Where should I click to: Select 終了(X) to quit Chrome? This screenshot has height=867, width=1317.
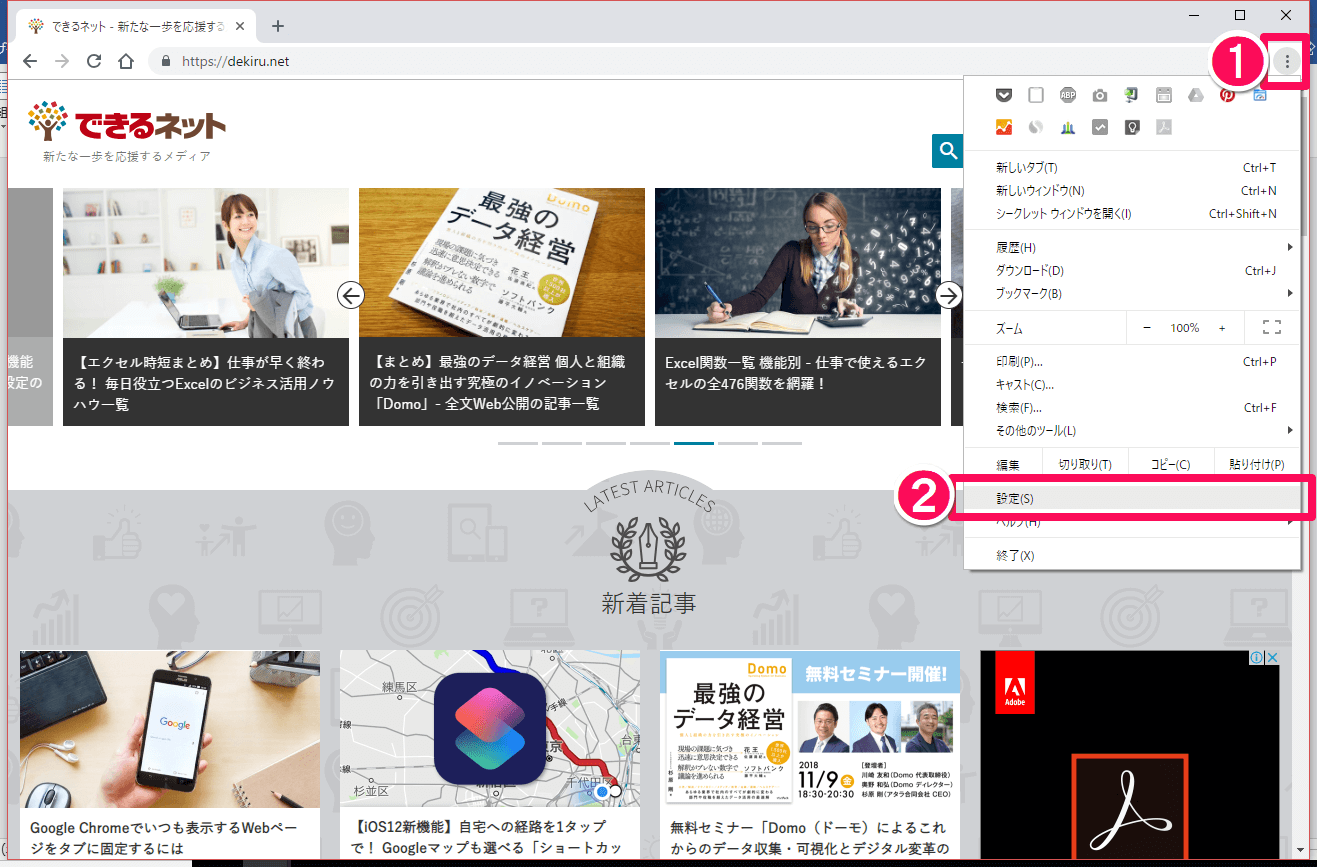pos(1132,555)
